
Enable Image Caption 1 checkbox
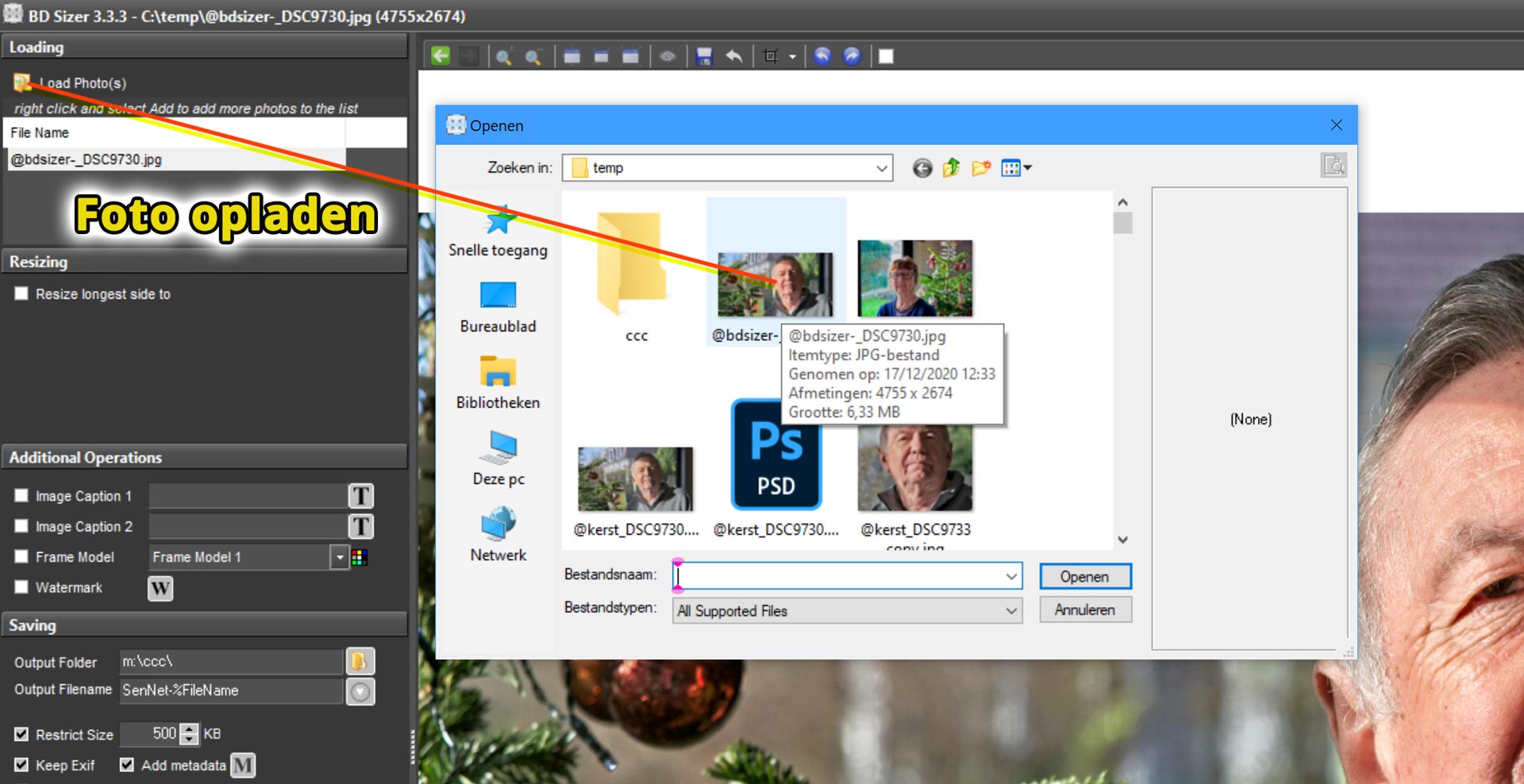(x=21, y=495)
